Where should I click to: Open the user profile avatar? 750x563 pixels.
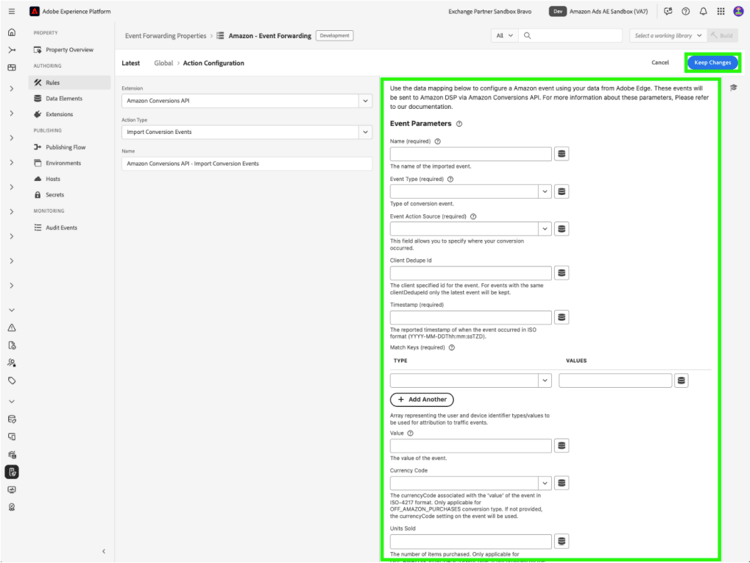click(738, 11)
